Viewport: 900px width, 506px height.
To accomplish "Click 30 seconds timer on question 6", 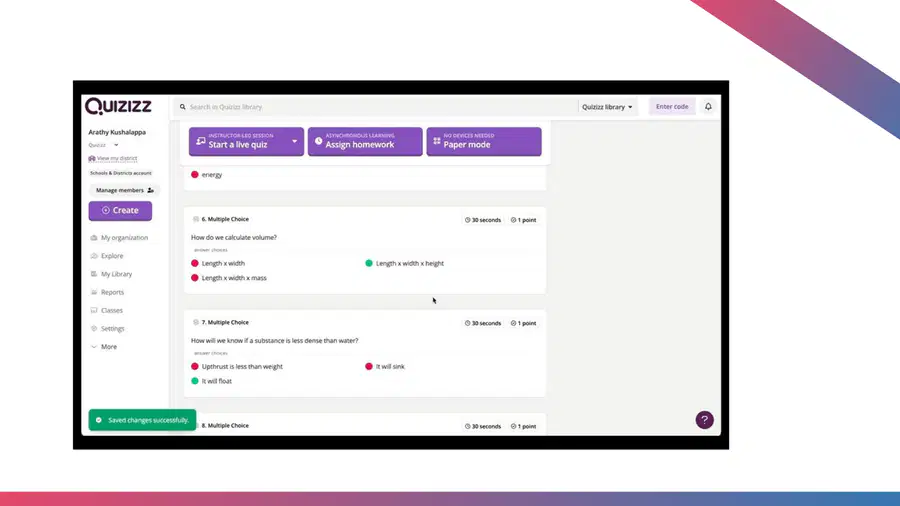I will click(x=483, y=220).
